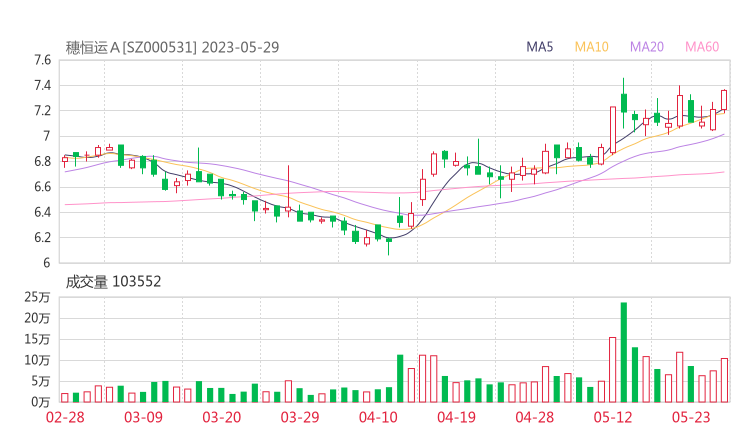Viewport: 740px width, 440px height.
Task: Click the 6.2 price axis label
Action: point(42,237)
